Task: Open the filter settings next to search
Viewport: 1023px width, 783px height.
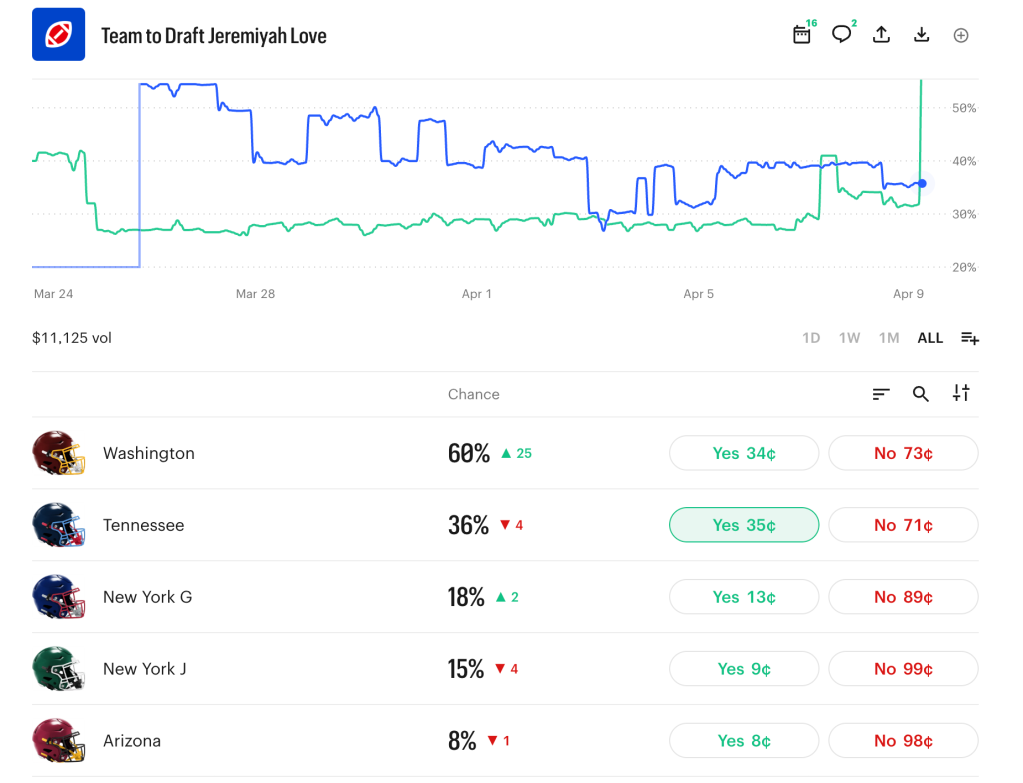Action: [960, 393]
